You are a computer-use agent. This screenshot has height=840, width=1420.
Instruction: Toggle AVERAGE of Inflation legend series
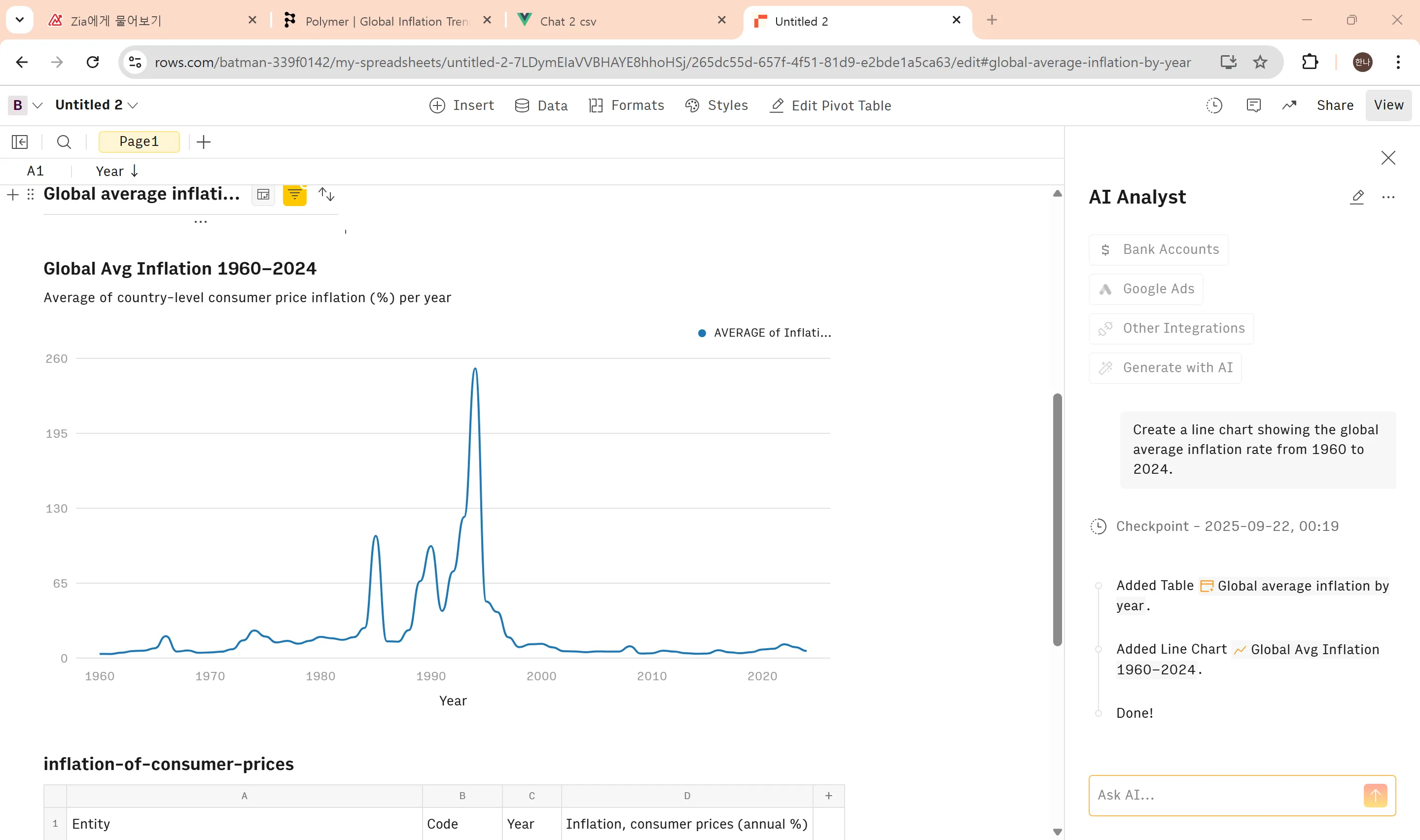[764, 333]
